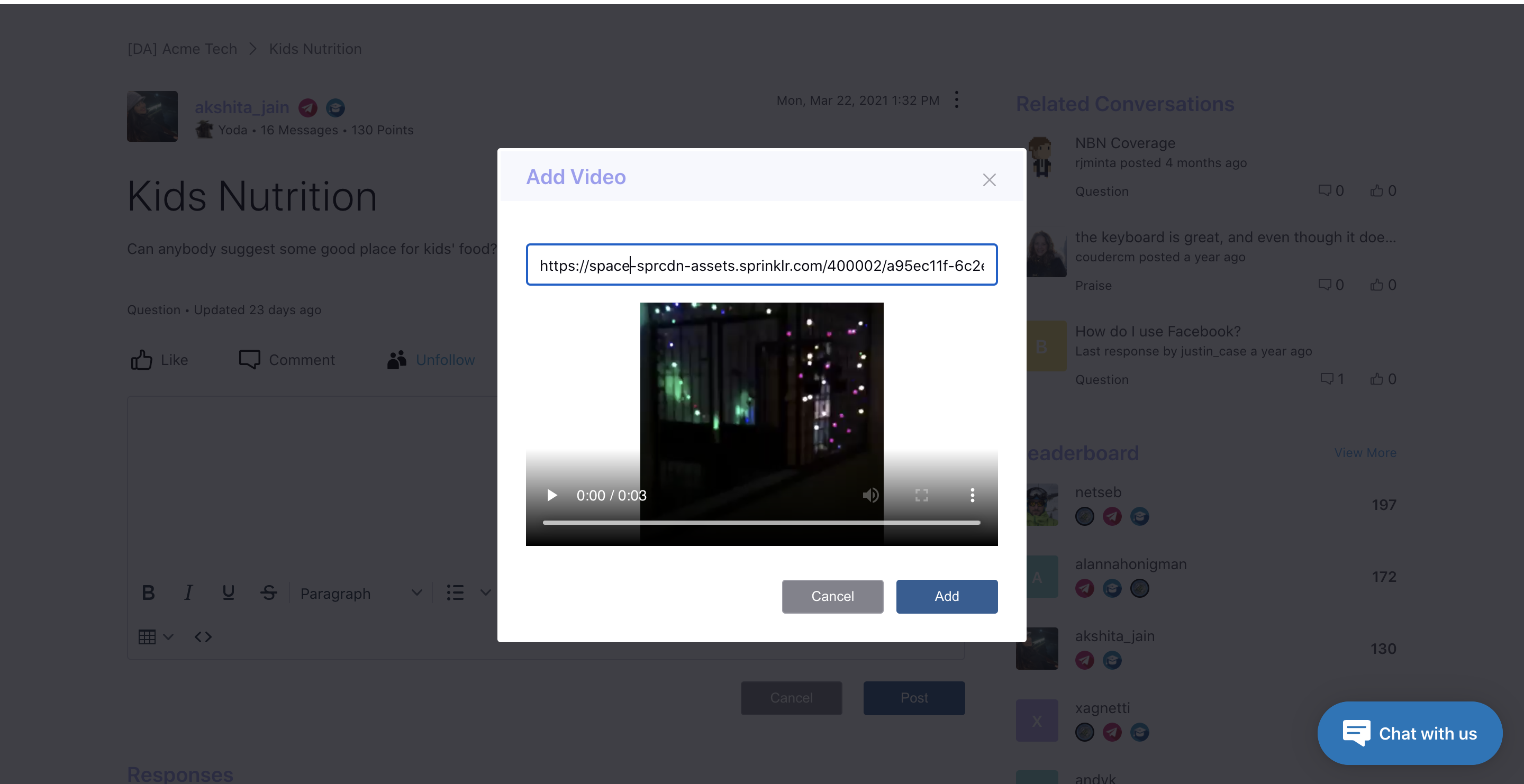Open akshita_jain leaderboard entry
Screen dimensions: 1524x784
(1114, 636)
